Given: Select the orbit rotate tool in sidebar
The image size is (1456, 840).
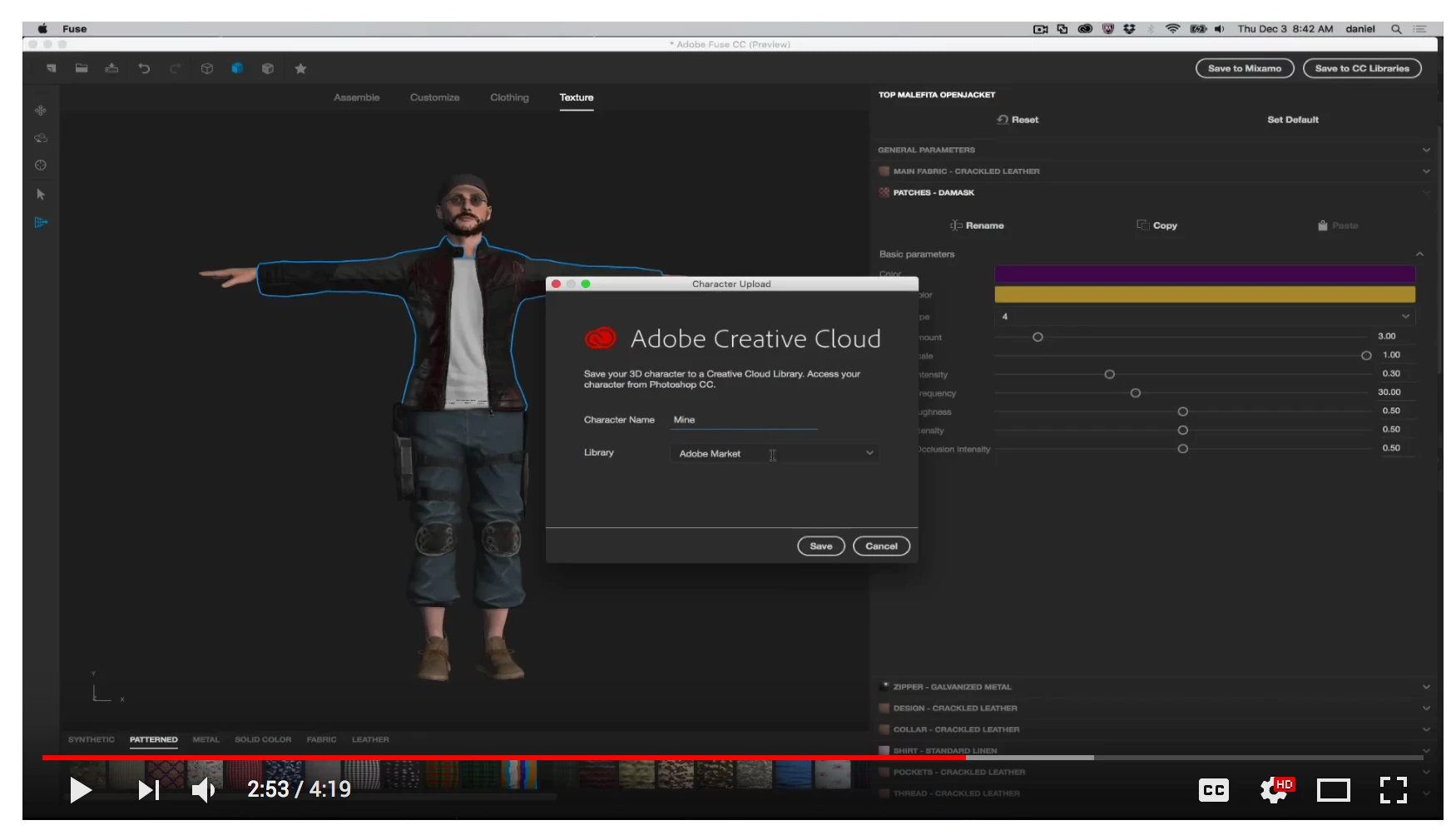Looking at the screenshot, I should pyautogui.click(x=41, y=138).
